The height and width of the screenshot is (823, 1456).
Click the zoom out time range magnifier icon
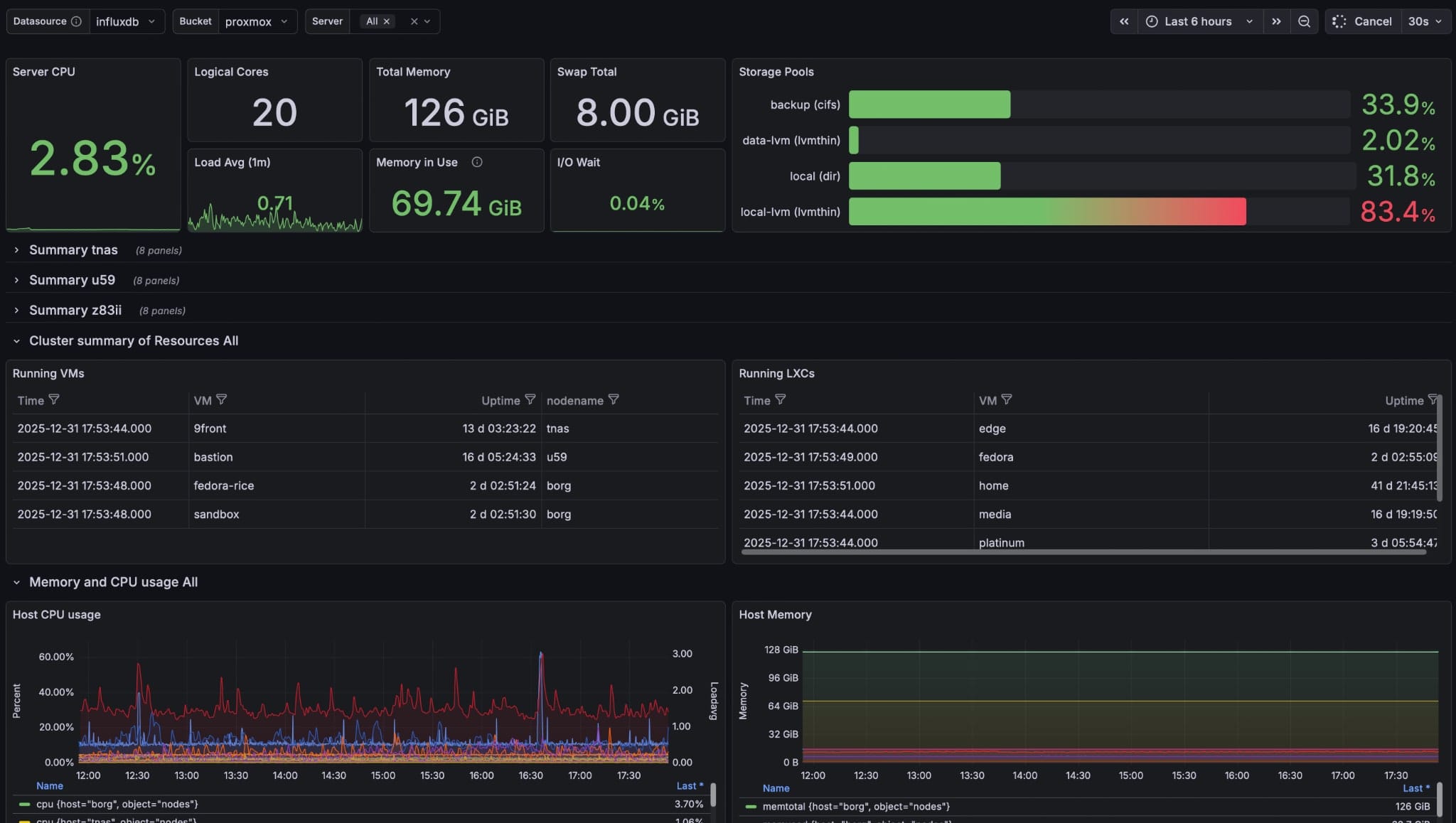1304,21
